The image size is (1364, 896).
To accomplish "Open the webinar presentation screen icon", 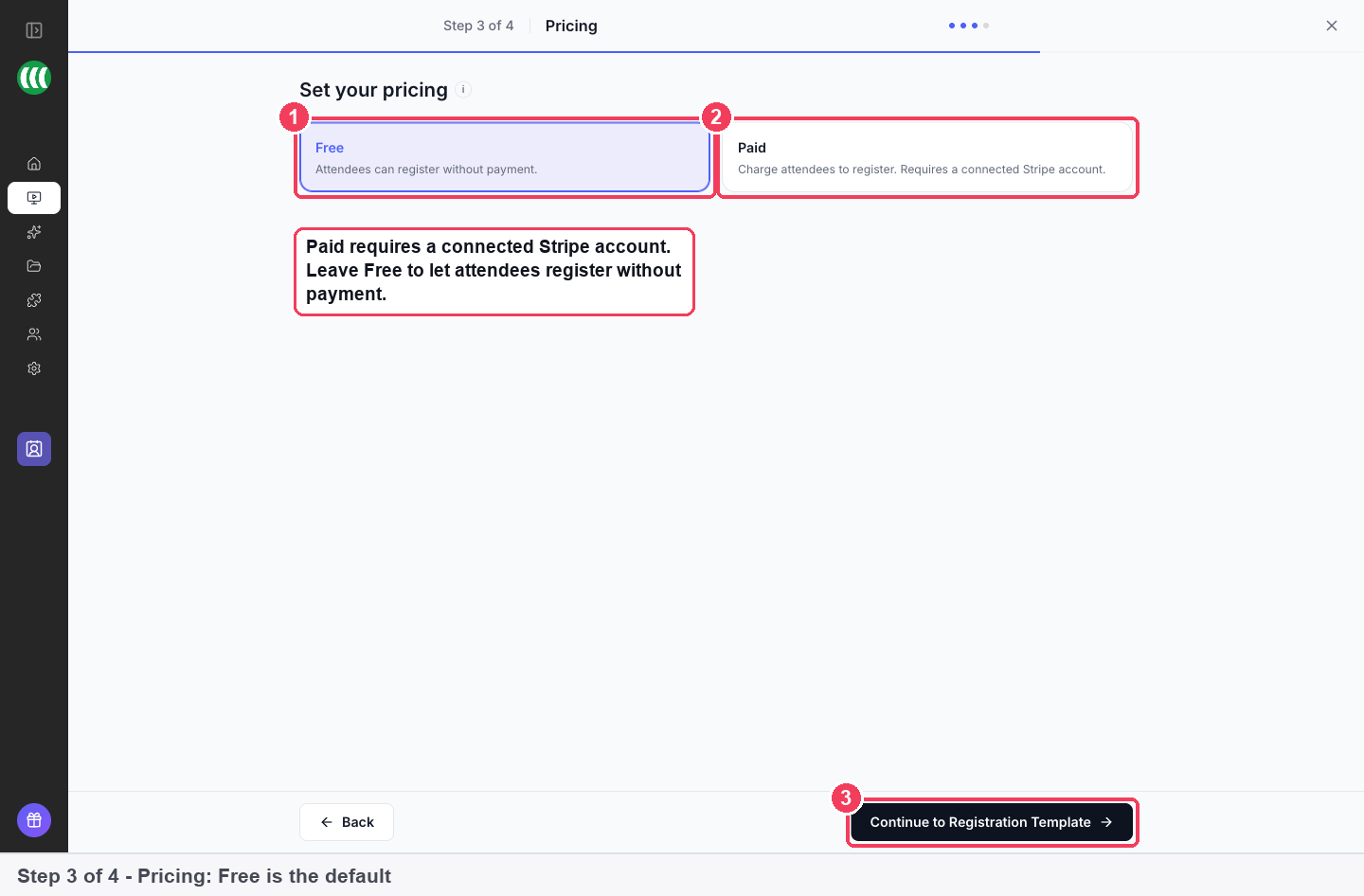I will 34,198.
